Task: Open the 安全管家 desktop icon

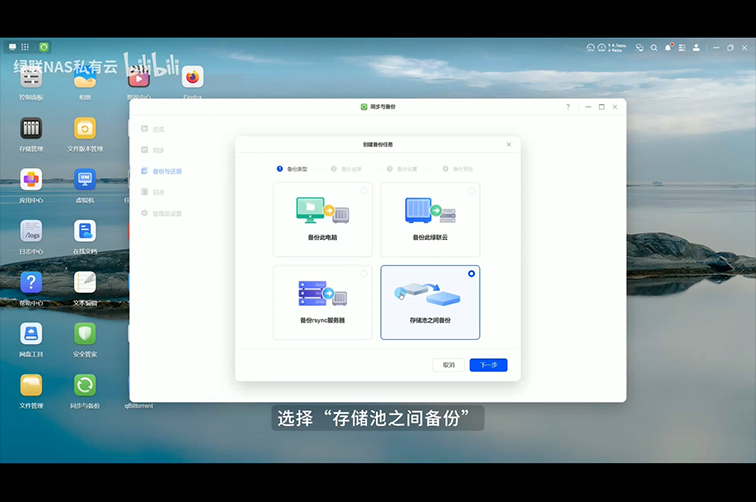Action: (x=85, y=334)
